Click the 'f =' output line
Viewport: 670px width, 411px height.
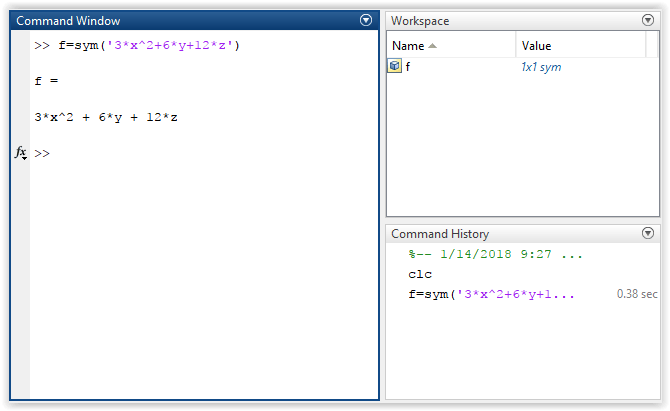[46, 81]
